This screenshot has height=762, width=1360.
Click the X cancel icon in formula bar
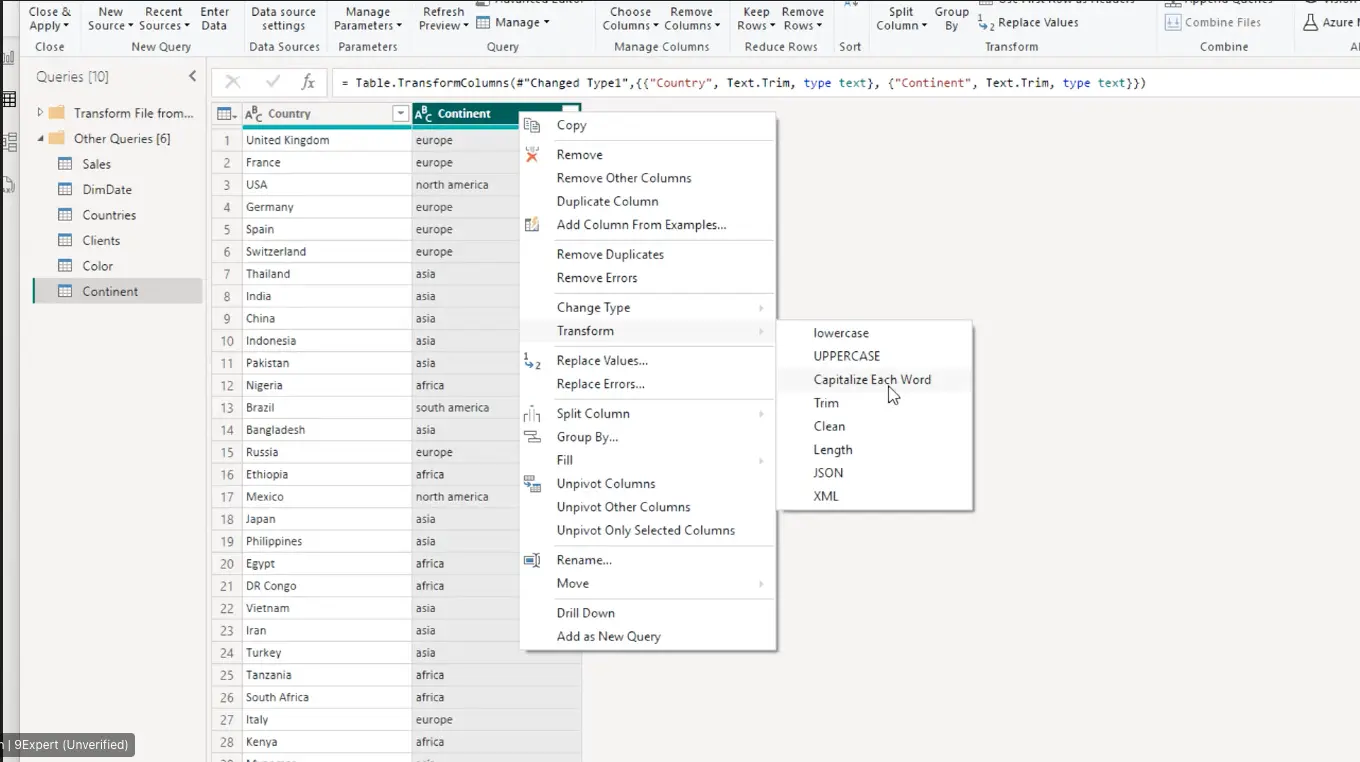pos(233,83)
